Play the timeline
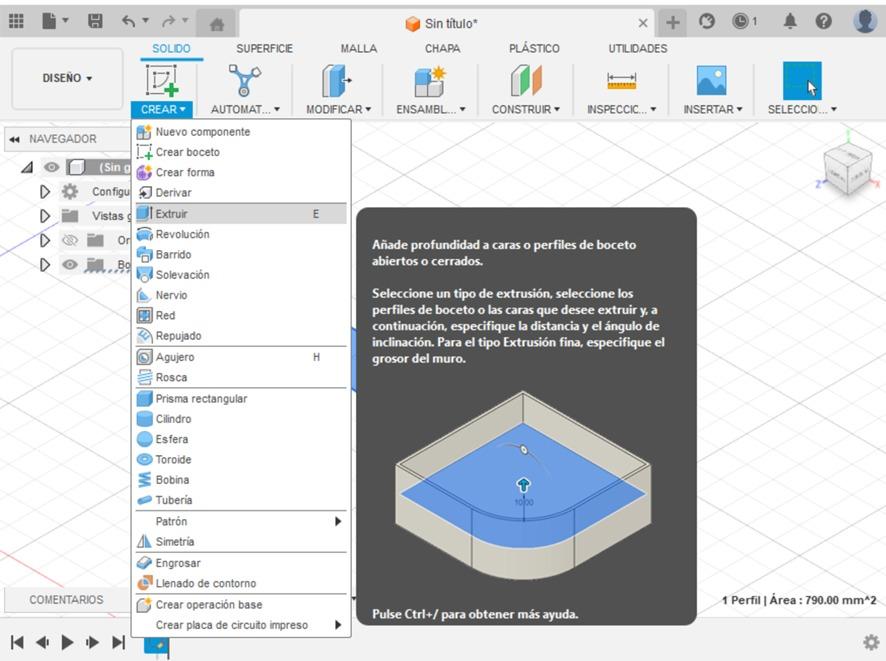 [x=67, y=642]
